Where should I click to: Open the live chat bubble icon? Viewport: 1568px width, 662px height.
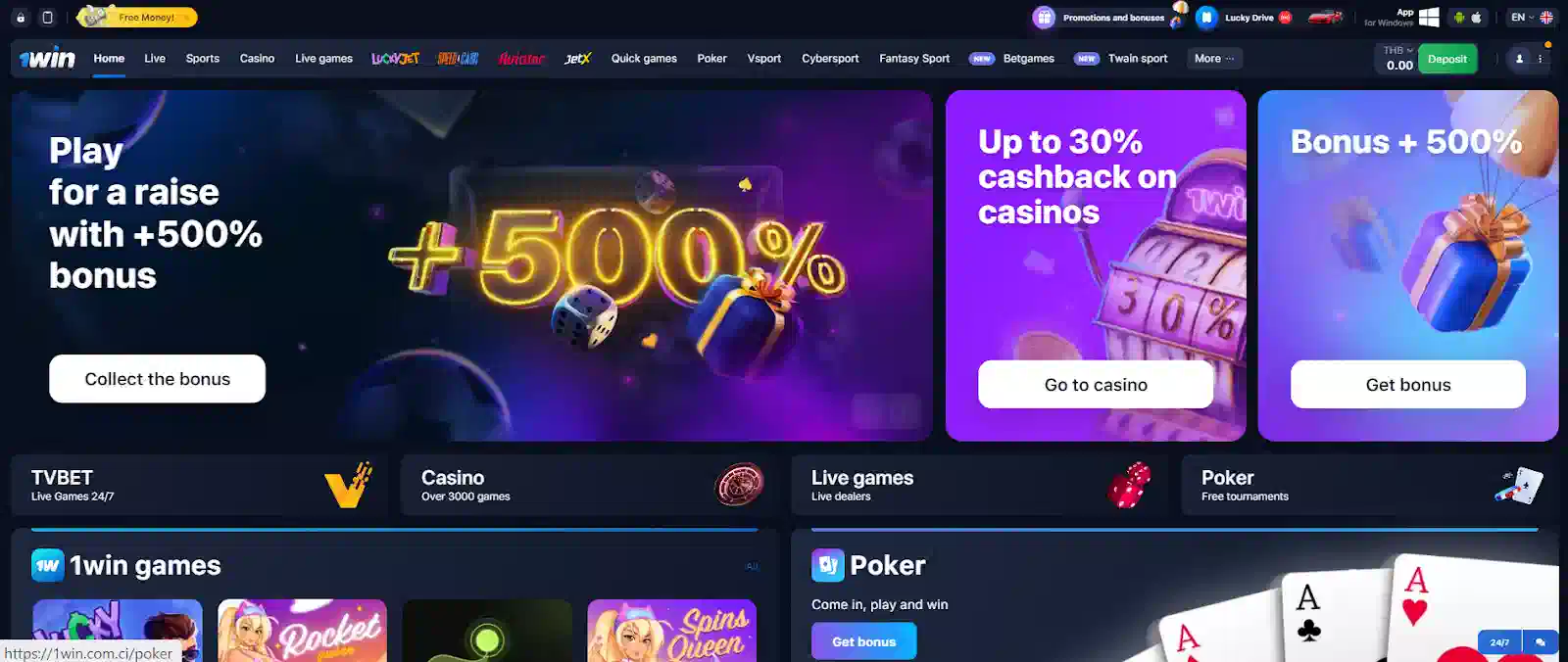pyautogui.click(x=1541, y=642)
